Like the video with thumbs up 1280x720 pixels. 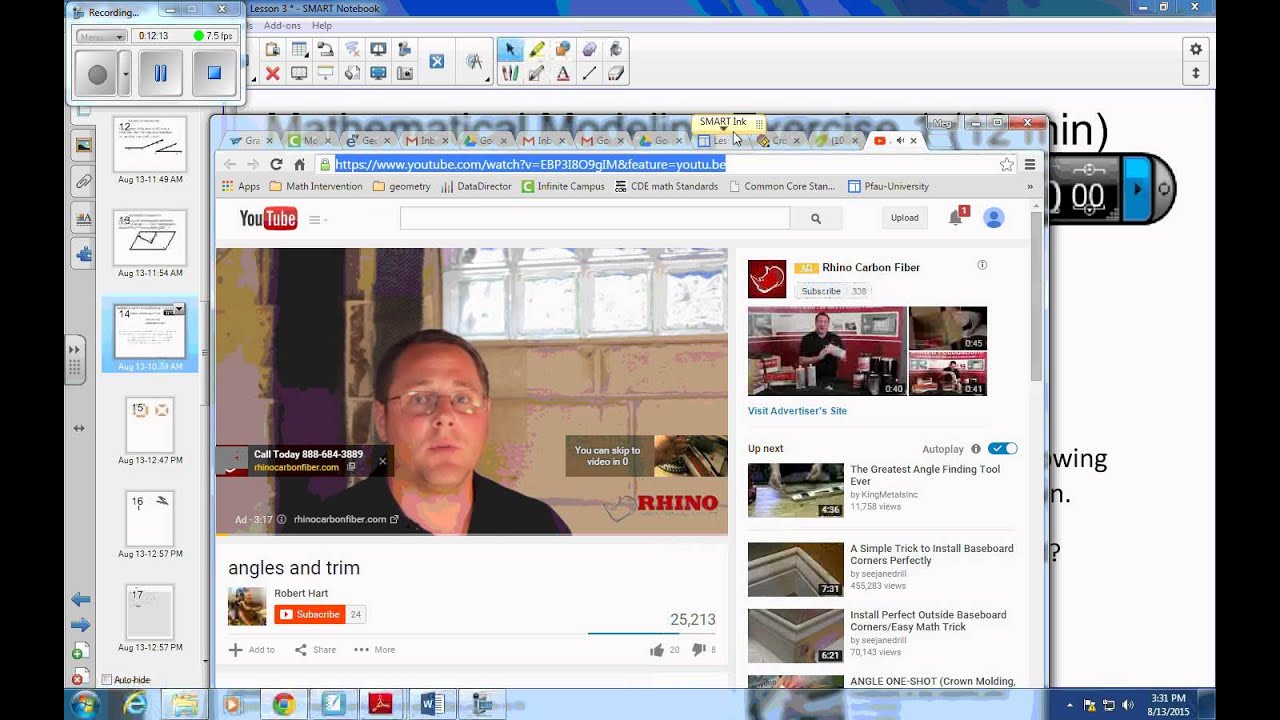pos(657,650)
